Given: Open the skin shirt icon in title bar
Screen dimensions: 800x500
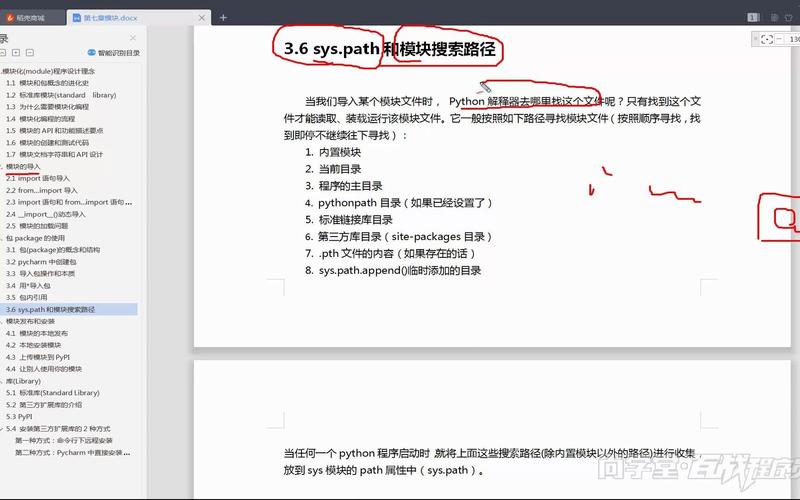Looking at the screenshot, I should coord(789,18).
